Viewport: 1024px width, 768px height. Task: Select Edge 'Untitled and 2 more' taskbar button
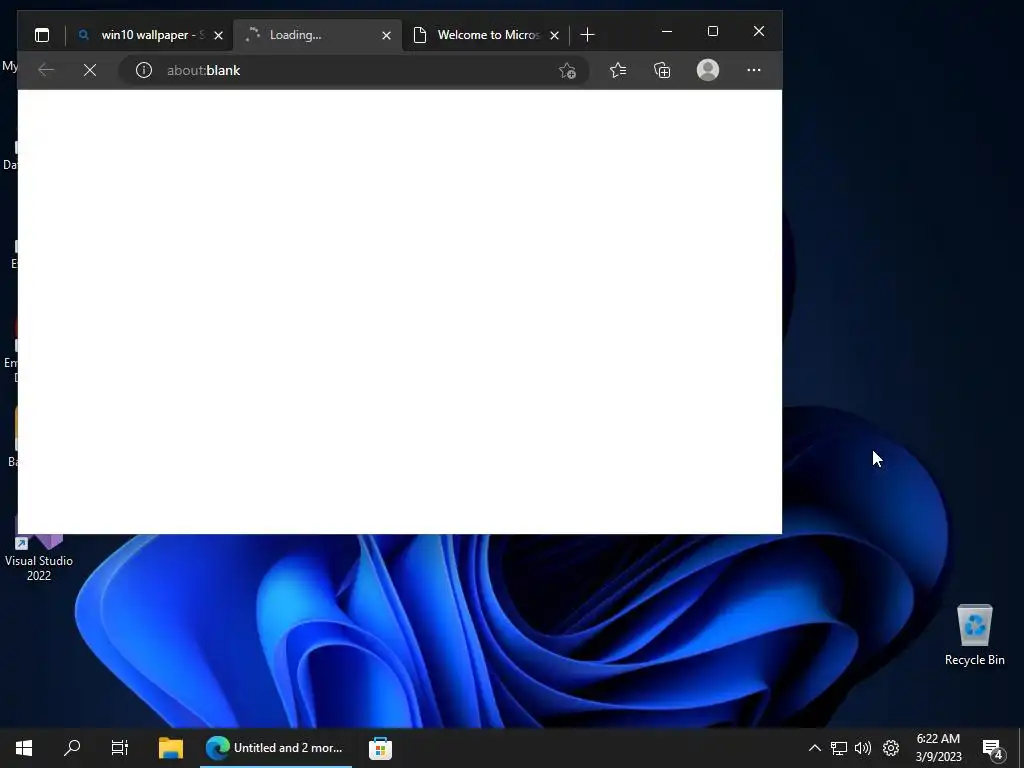pyautogui.click(x=276, y=748)
